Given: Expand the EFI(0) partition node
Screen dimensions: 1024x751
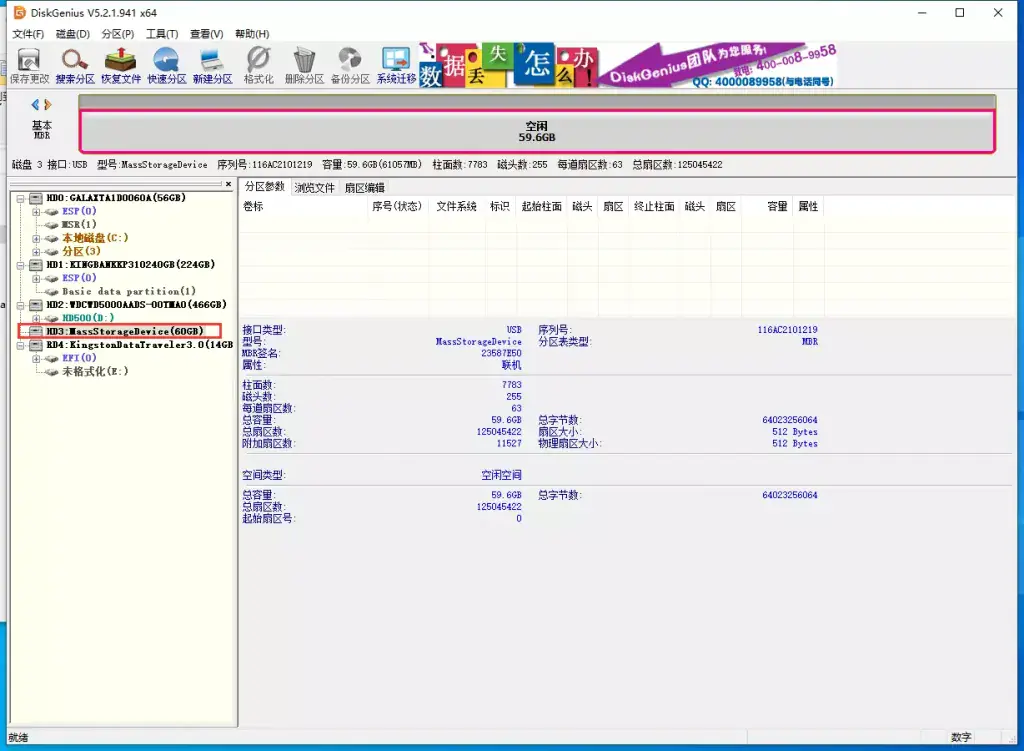Looking at the screenshot, I should 37,359.
